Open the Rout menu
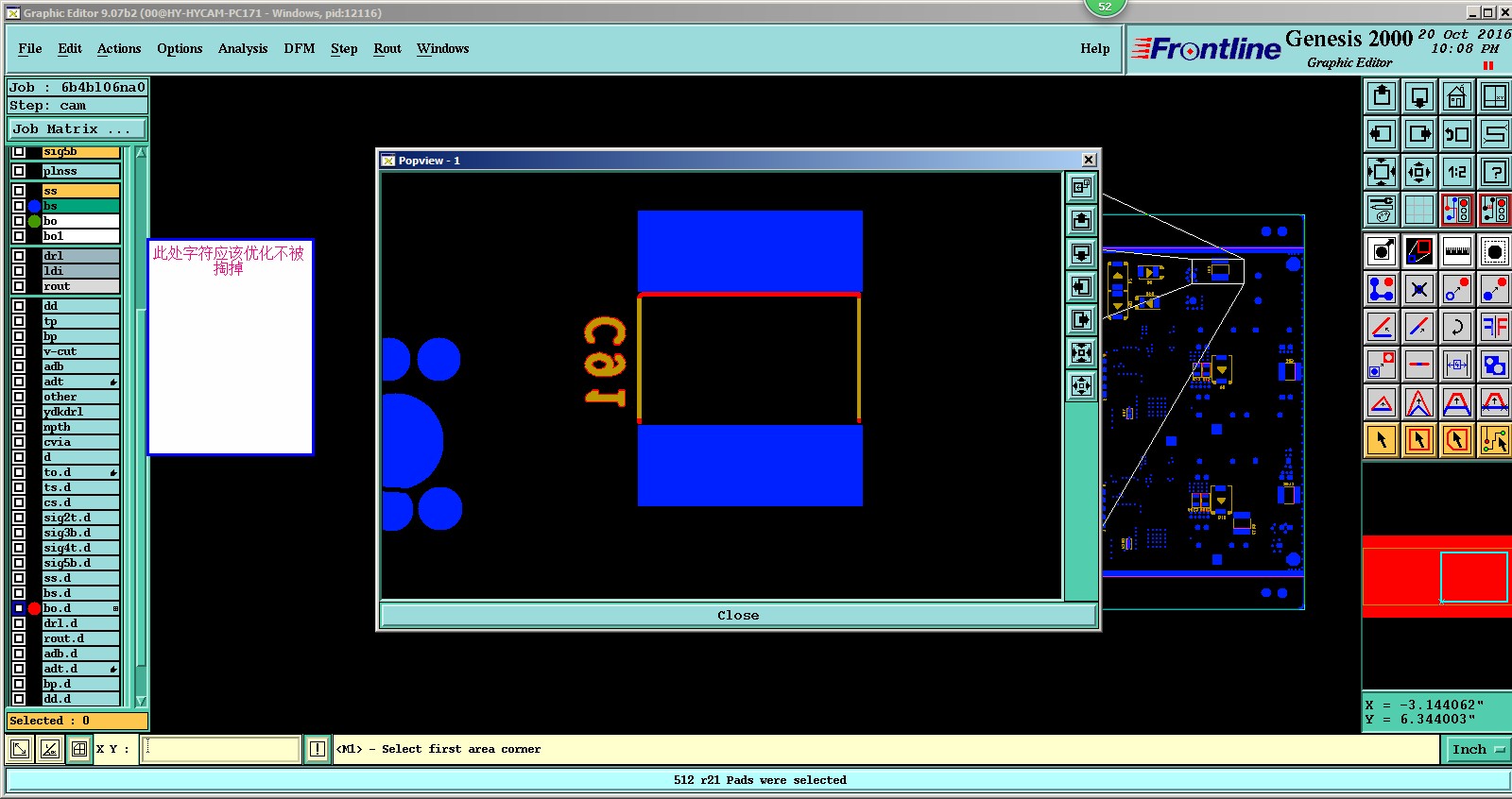Screen dimensions: 1512x799 (x=387, y=48)
